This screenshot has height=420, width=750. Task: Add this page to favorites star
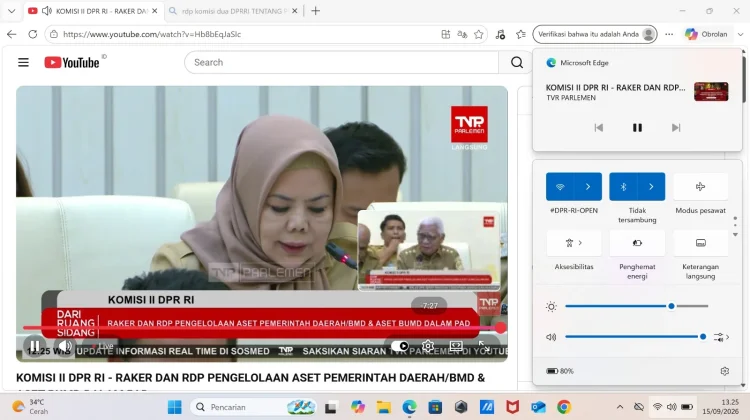[x=479, y=34]
